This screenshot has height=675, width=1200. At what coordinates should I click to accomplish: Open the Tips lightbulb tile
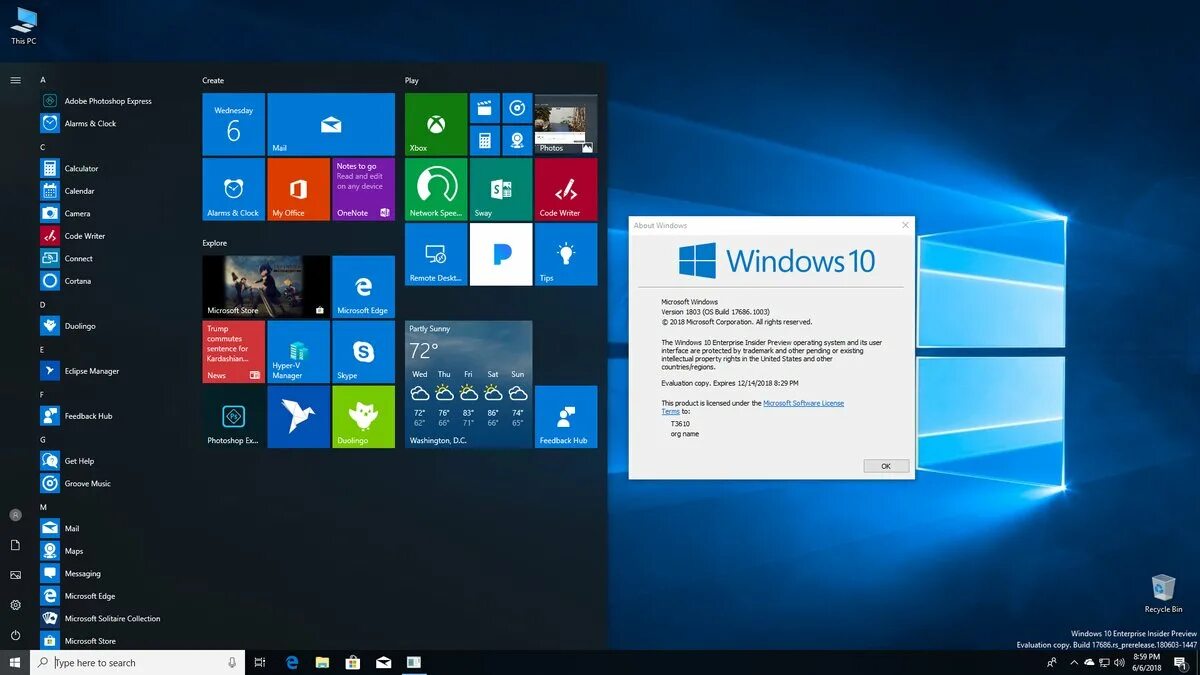[x=566, y=254]
